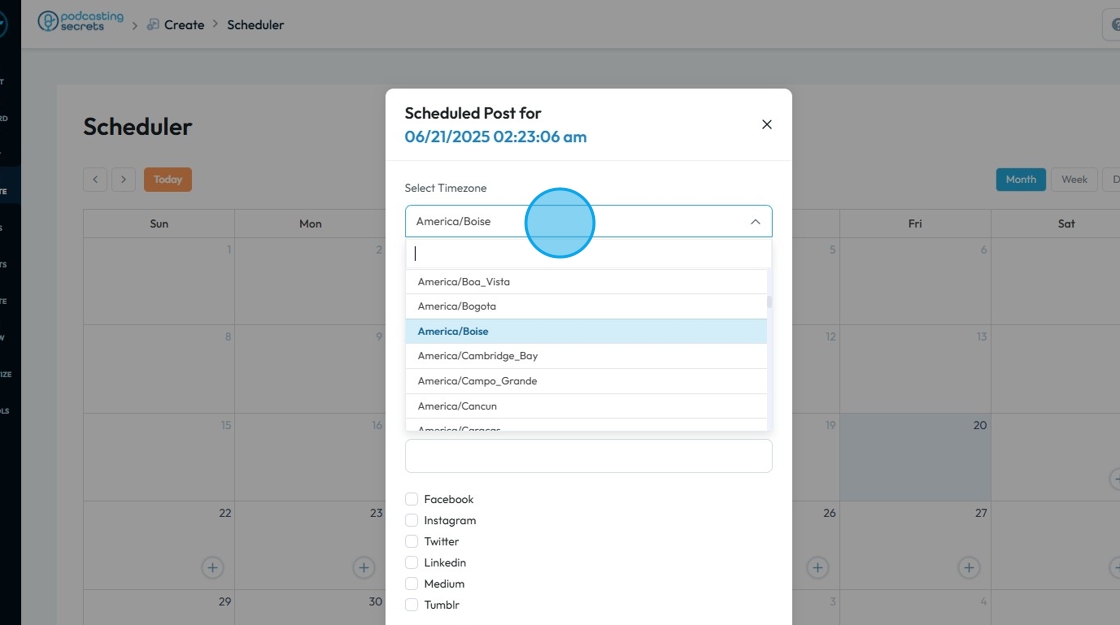The height and width of the screenshot is (625, 1120).
Task: Tick the Linkedin checkbox
Action: coord(411,563)
